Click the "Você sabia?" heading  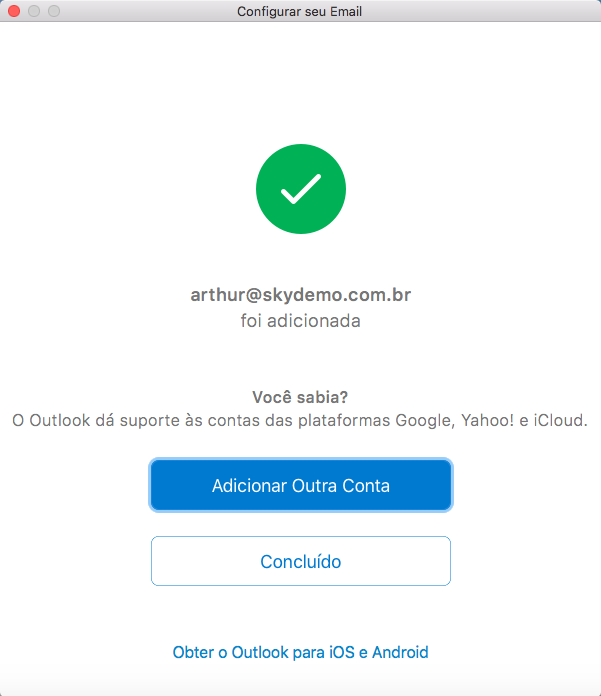click(x=301, y=396)
